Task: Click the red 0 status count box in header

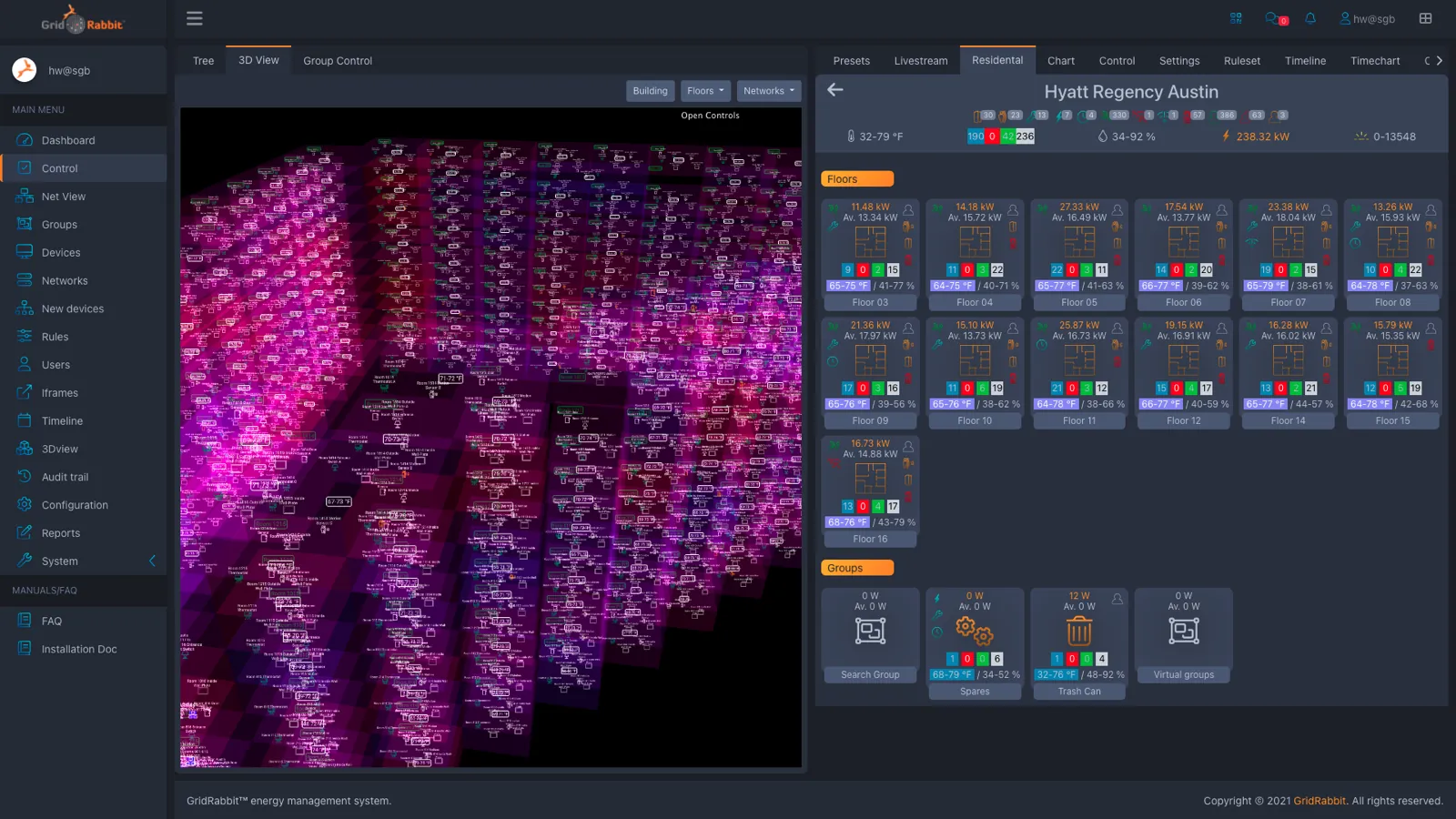Action: [992, 136]
